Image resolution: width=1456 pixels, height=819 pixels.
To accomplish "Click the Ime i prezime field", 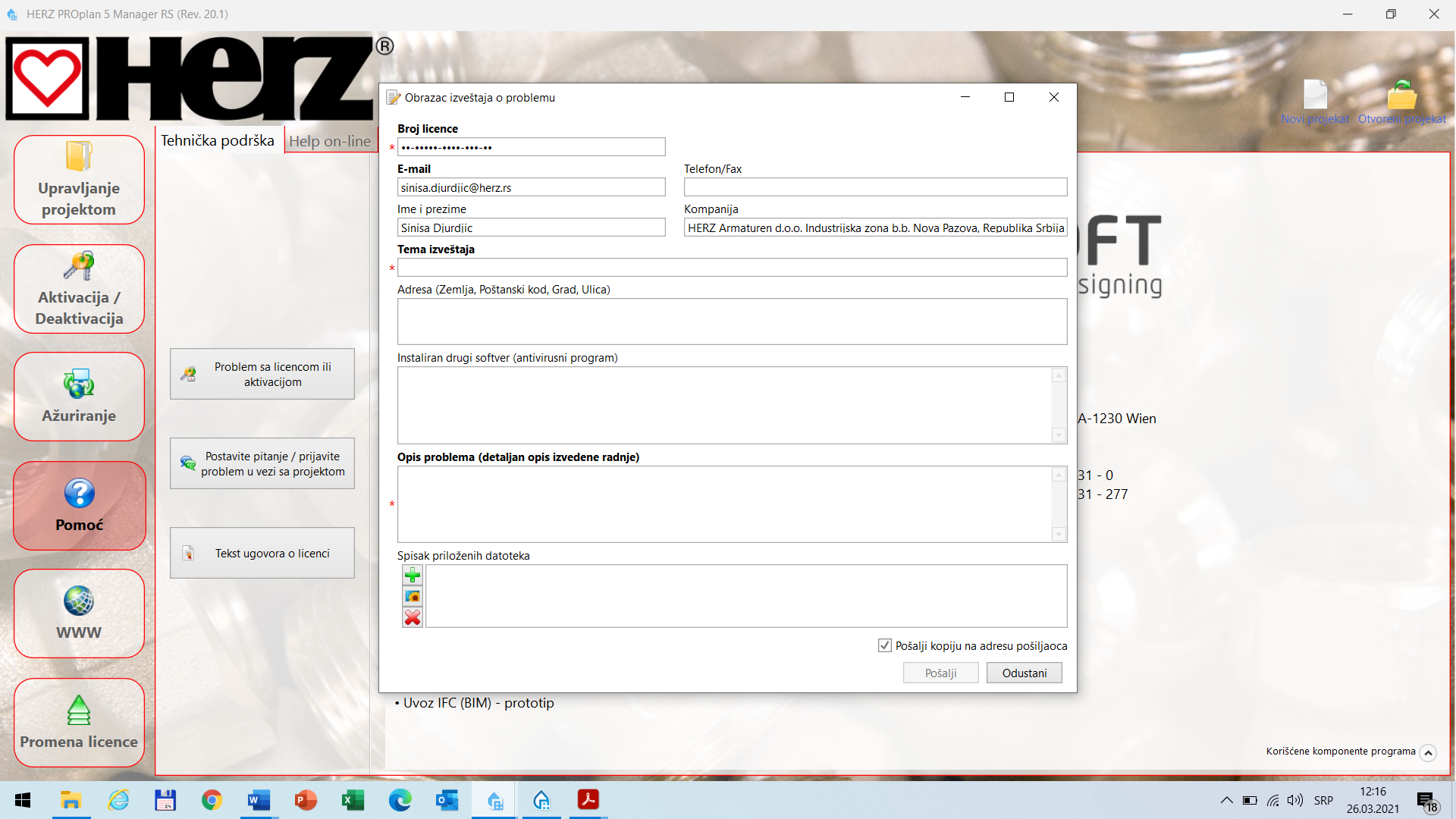I will pyautogui.click(x=532, y=227).
